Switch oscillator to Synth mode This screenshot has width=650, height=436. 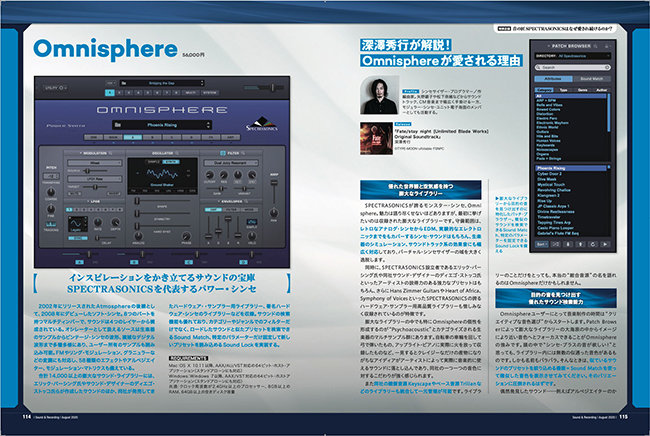tap(171, 162)
